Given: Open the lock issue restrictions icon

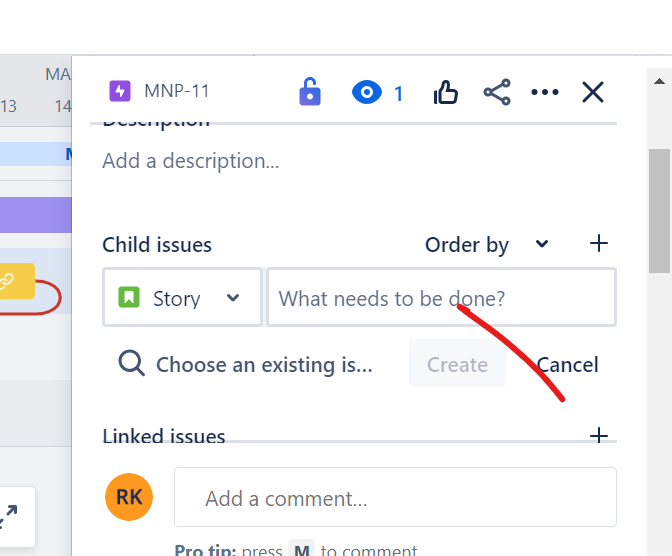Looking at the screenshot, I should tap(310, 92).
